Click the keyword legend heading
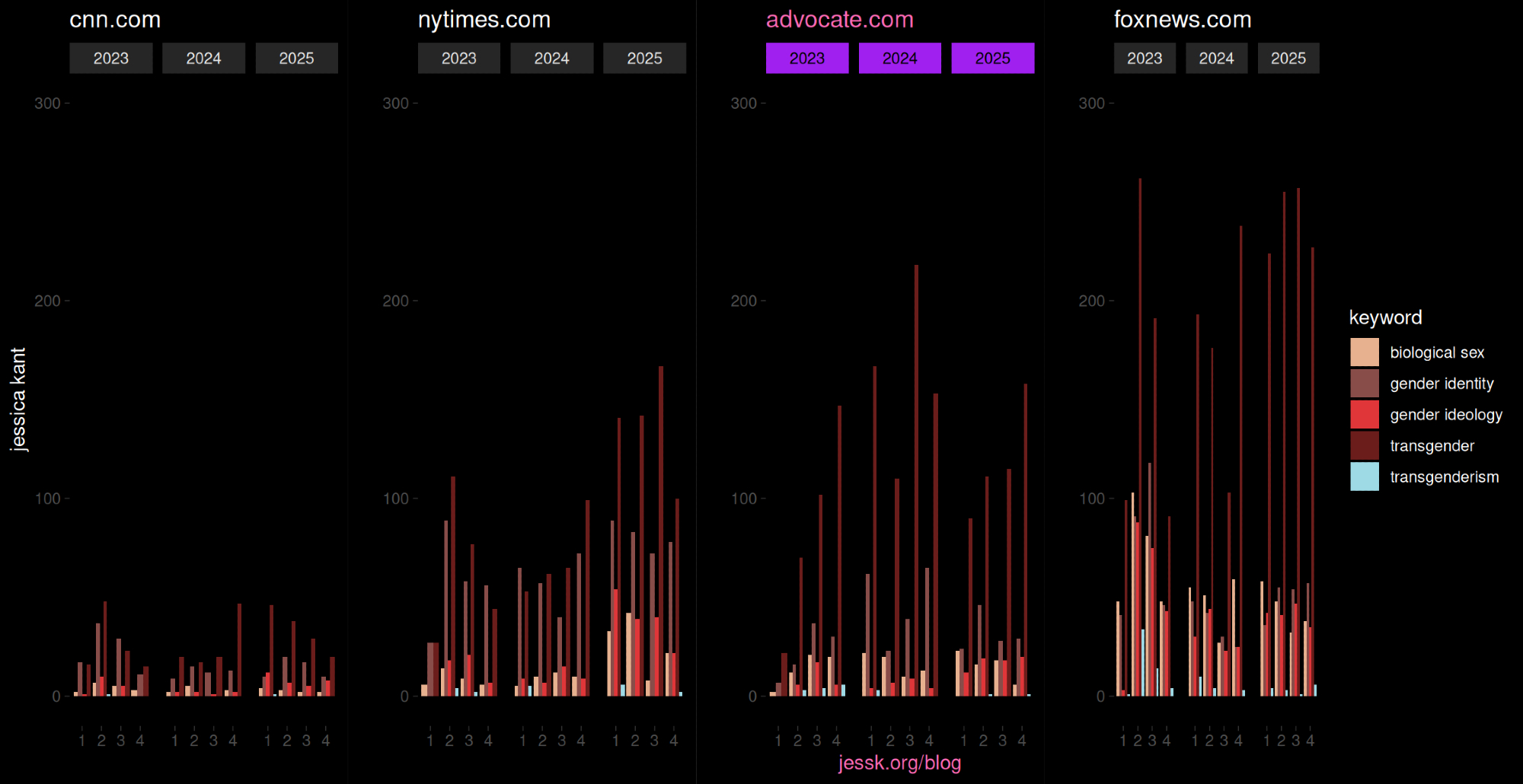 (x=1385, y=317)
